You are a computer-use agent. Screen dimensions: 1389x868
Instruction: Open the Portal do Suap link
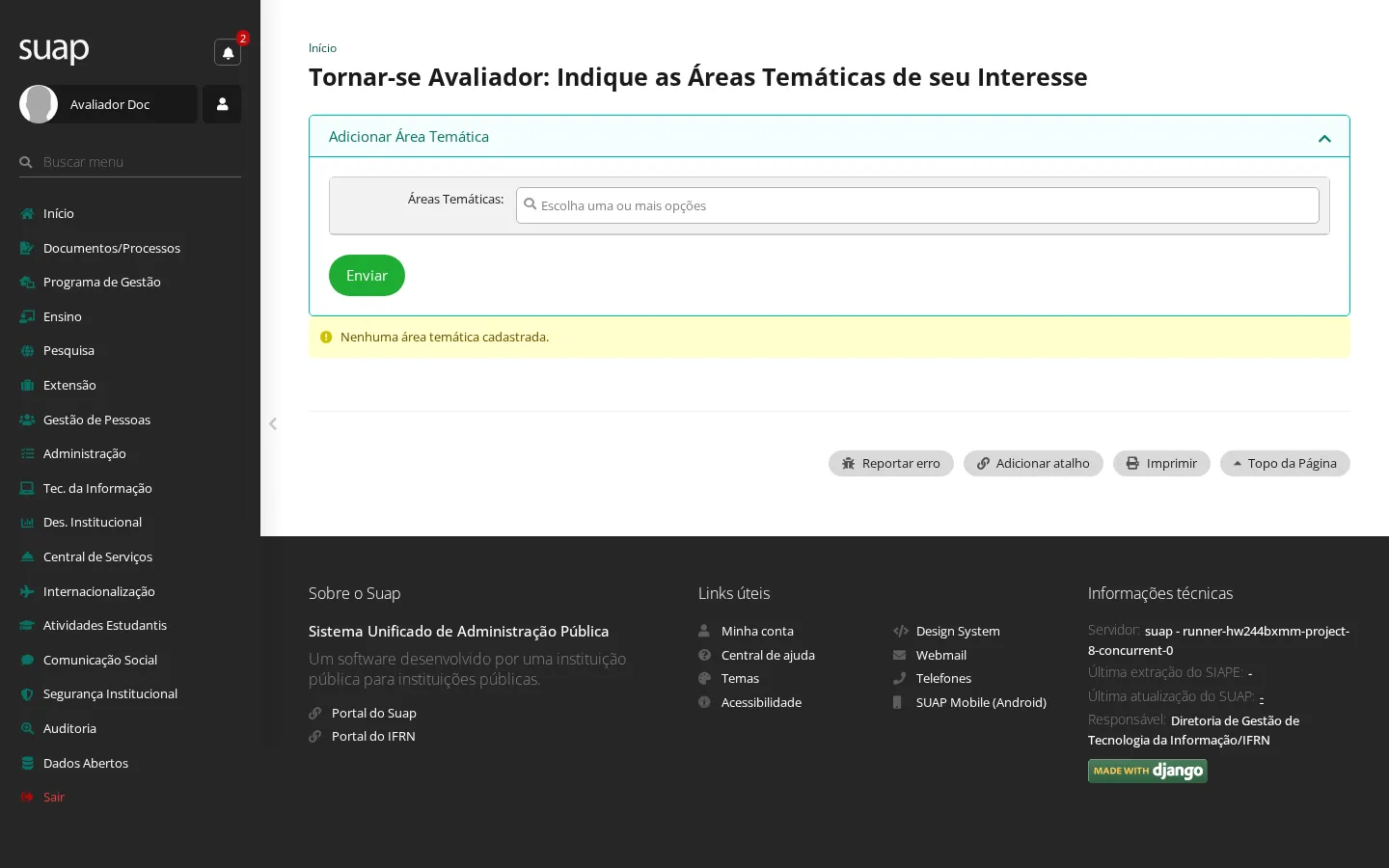tap(374, 713)
